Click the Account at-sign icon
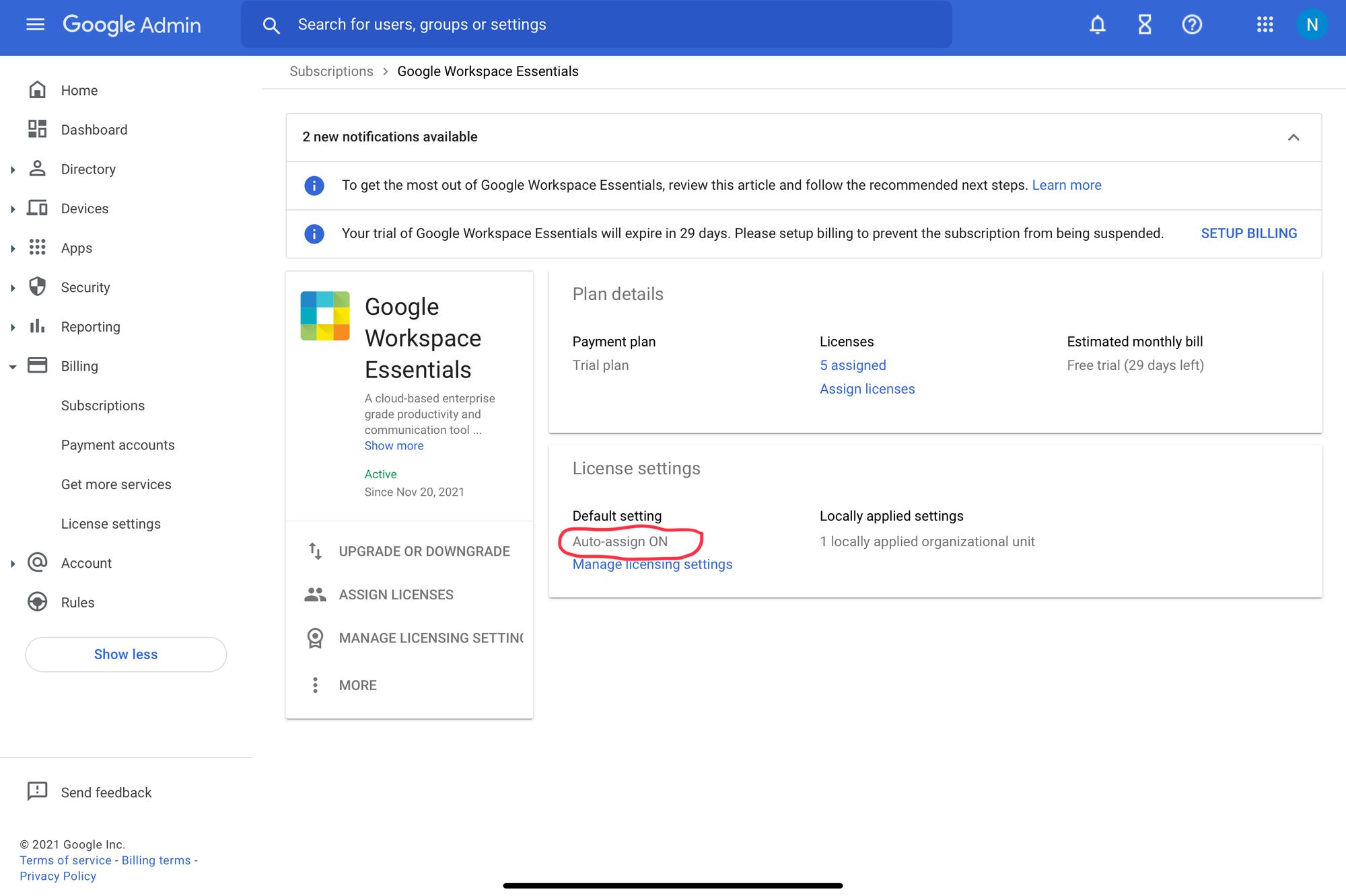The width and height of the screenshot is (1346, 896). 38,562
